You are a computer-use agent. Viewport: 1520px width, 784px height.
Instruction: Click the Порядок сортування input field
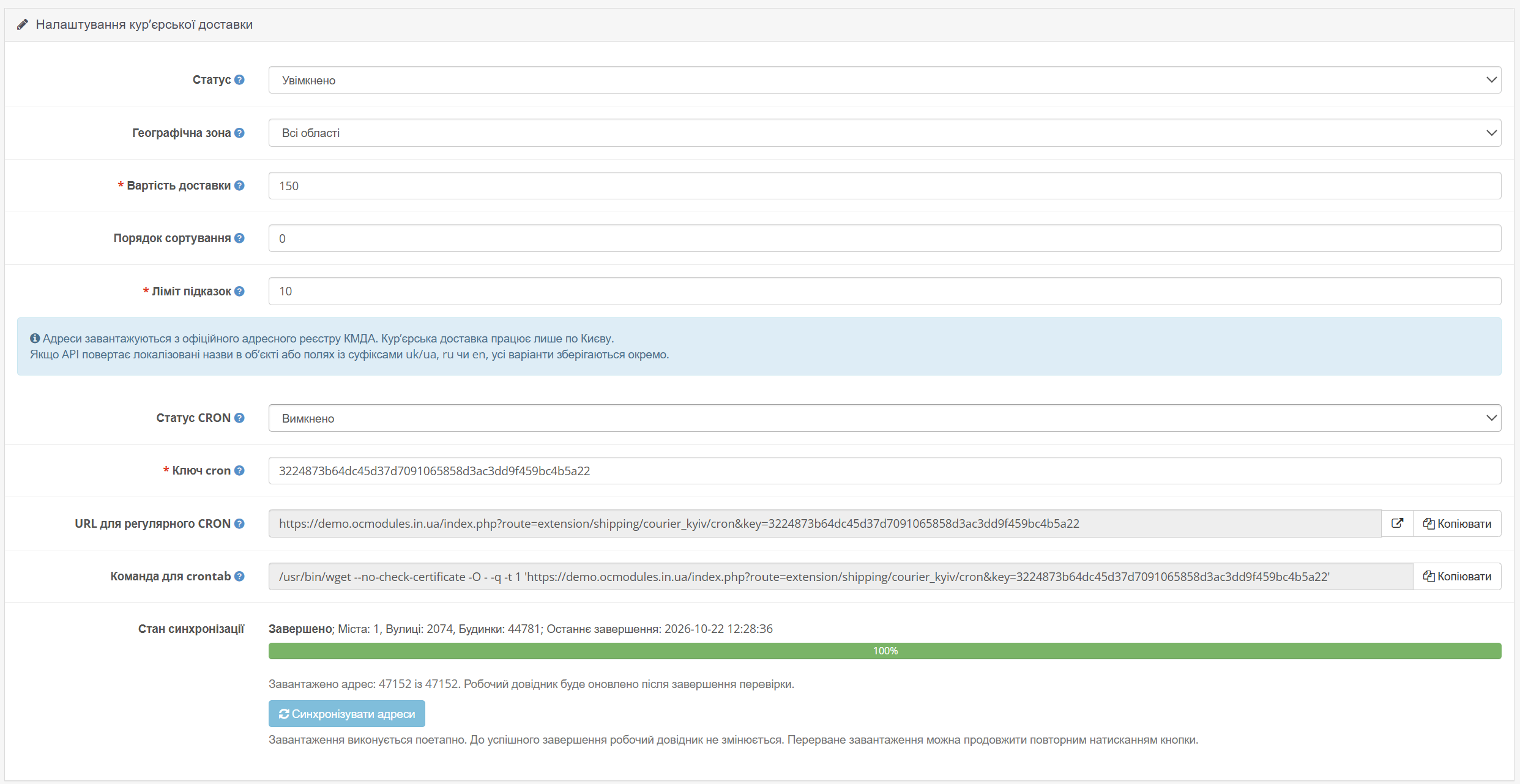coord(885,239)
